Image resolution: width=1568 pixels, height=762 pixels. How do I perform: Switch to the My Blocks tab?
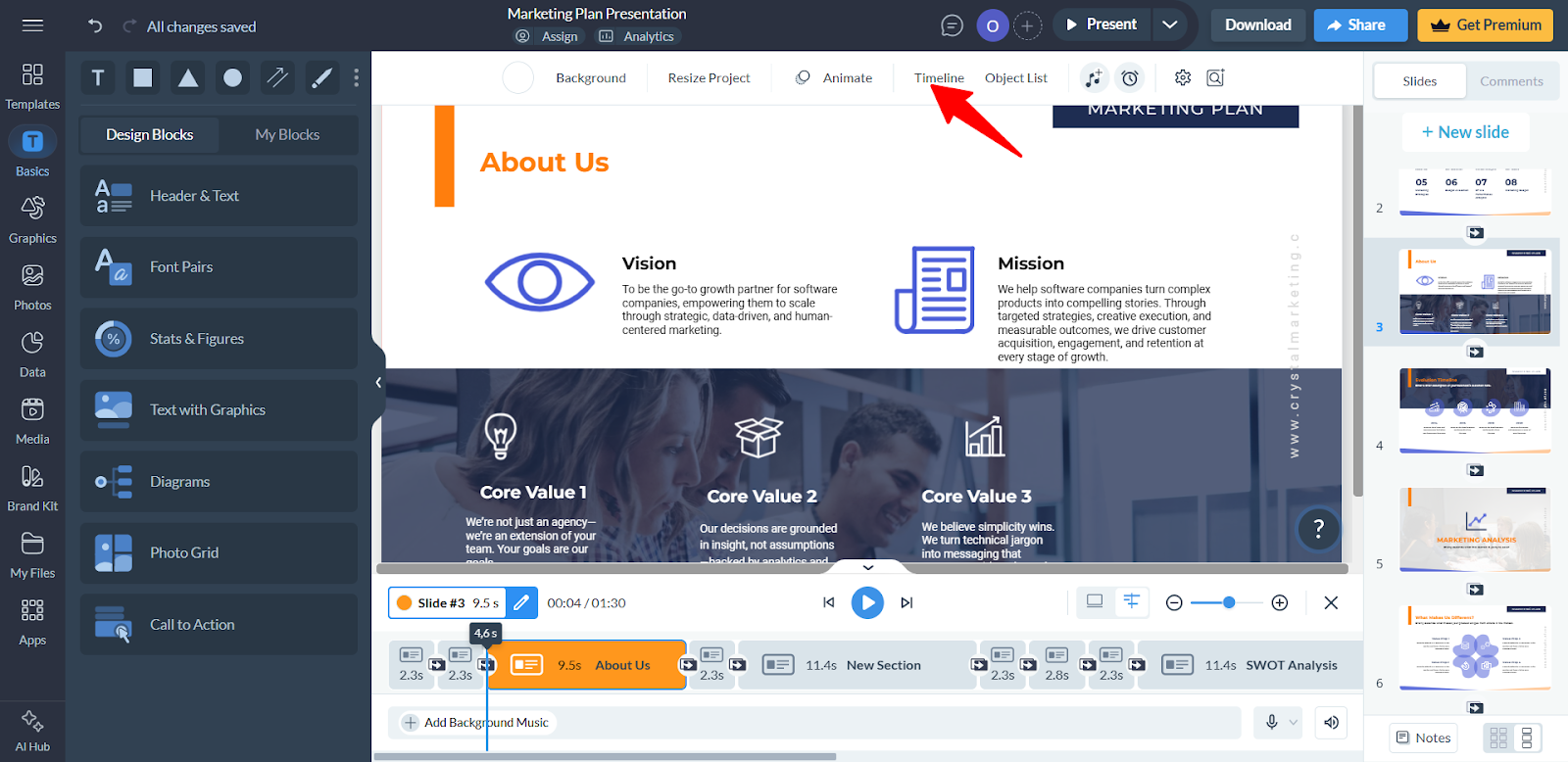pos(287,135)
